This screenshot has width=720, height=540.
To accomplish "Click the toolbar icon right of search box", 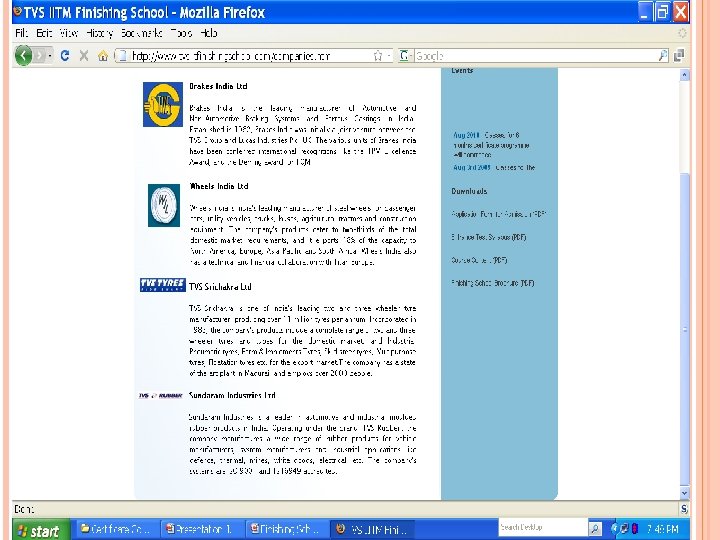I will [679, 56].
